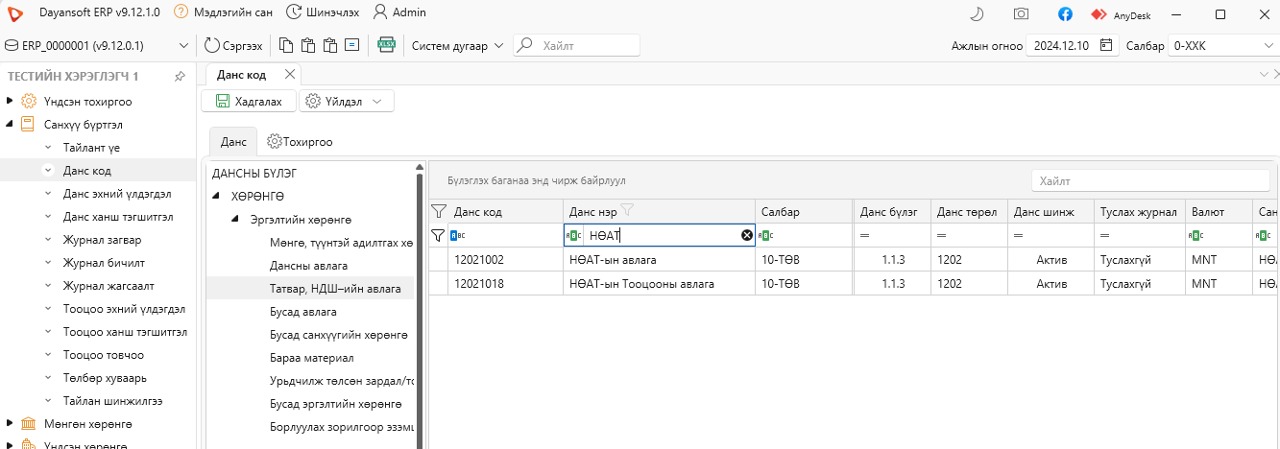The height and width of the screenshot is (449, 1280).
Task: Open Данс ханш тэгшитгэл item
Action: (x=118, y=216)
